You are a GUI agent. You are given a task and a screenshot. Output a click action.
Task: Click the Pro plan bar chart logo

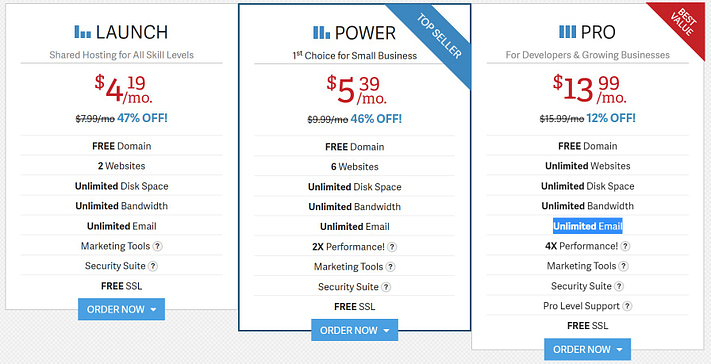coord(568,31)
